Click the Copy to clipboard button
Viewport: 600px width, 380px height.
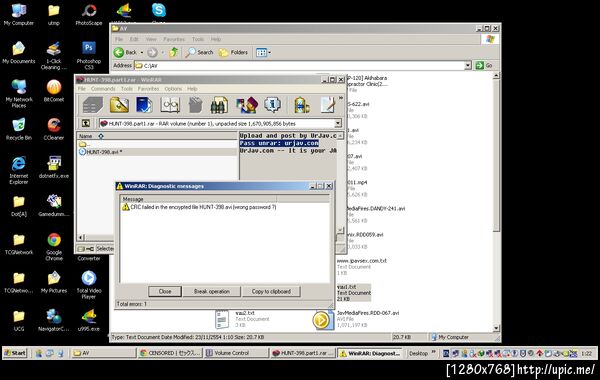(x=271, y=292)
